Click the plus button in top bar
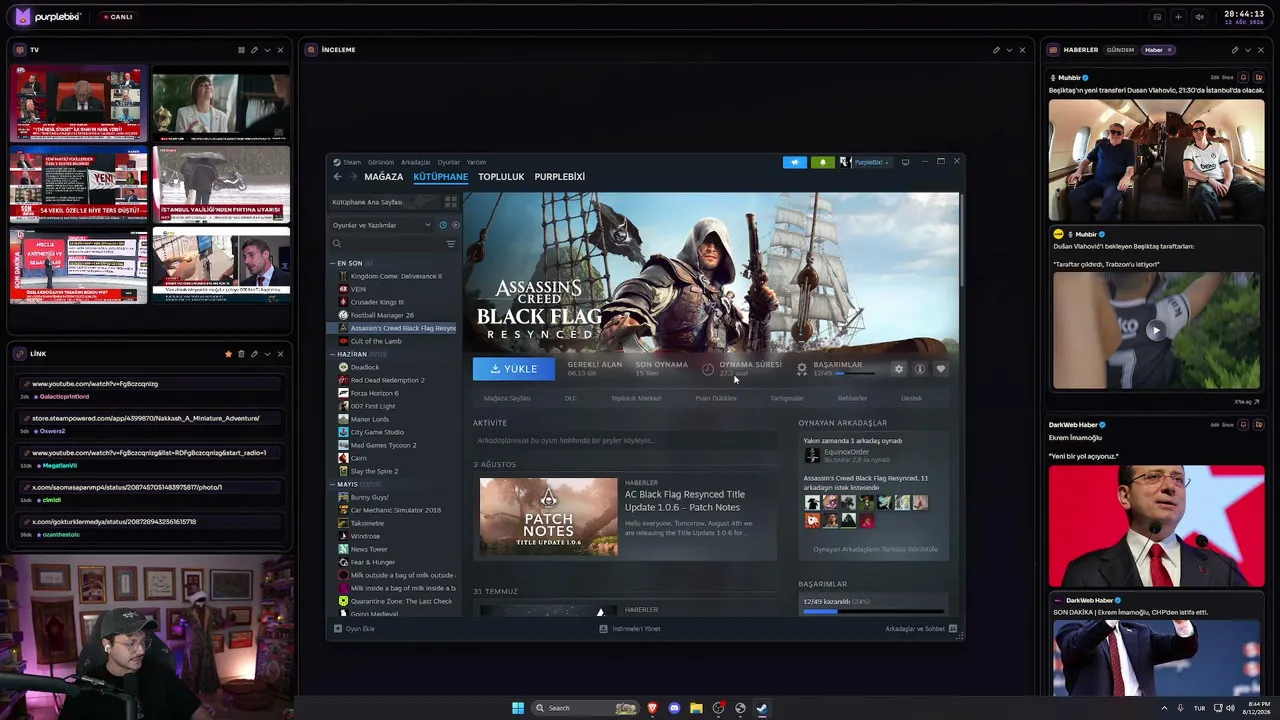 coord(1178,17)
